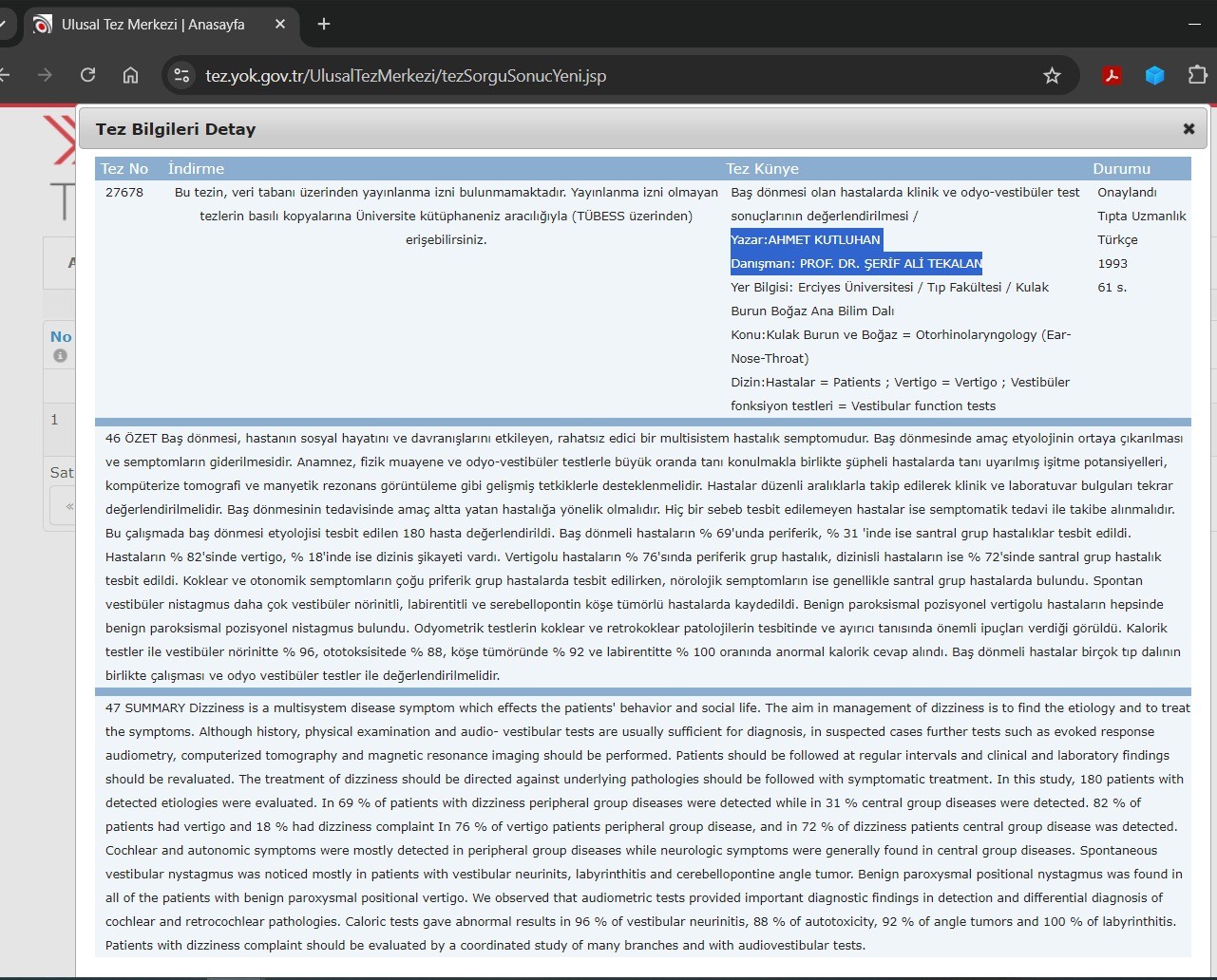Bookmark this page with the star icon
Viewport: 1217px width, 980px height.
coord(1052,76)
